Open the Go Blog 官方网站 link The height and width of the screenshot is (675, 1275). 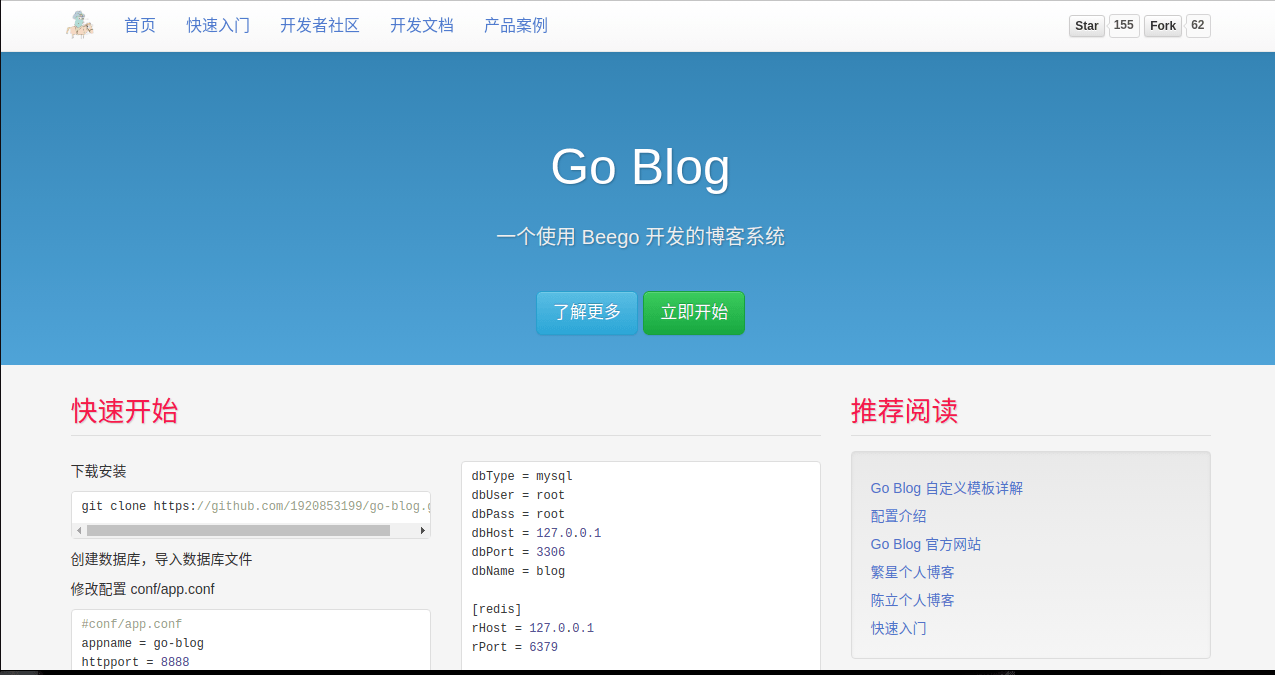pyautogui.click(x=926, y=544)
